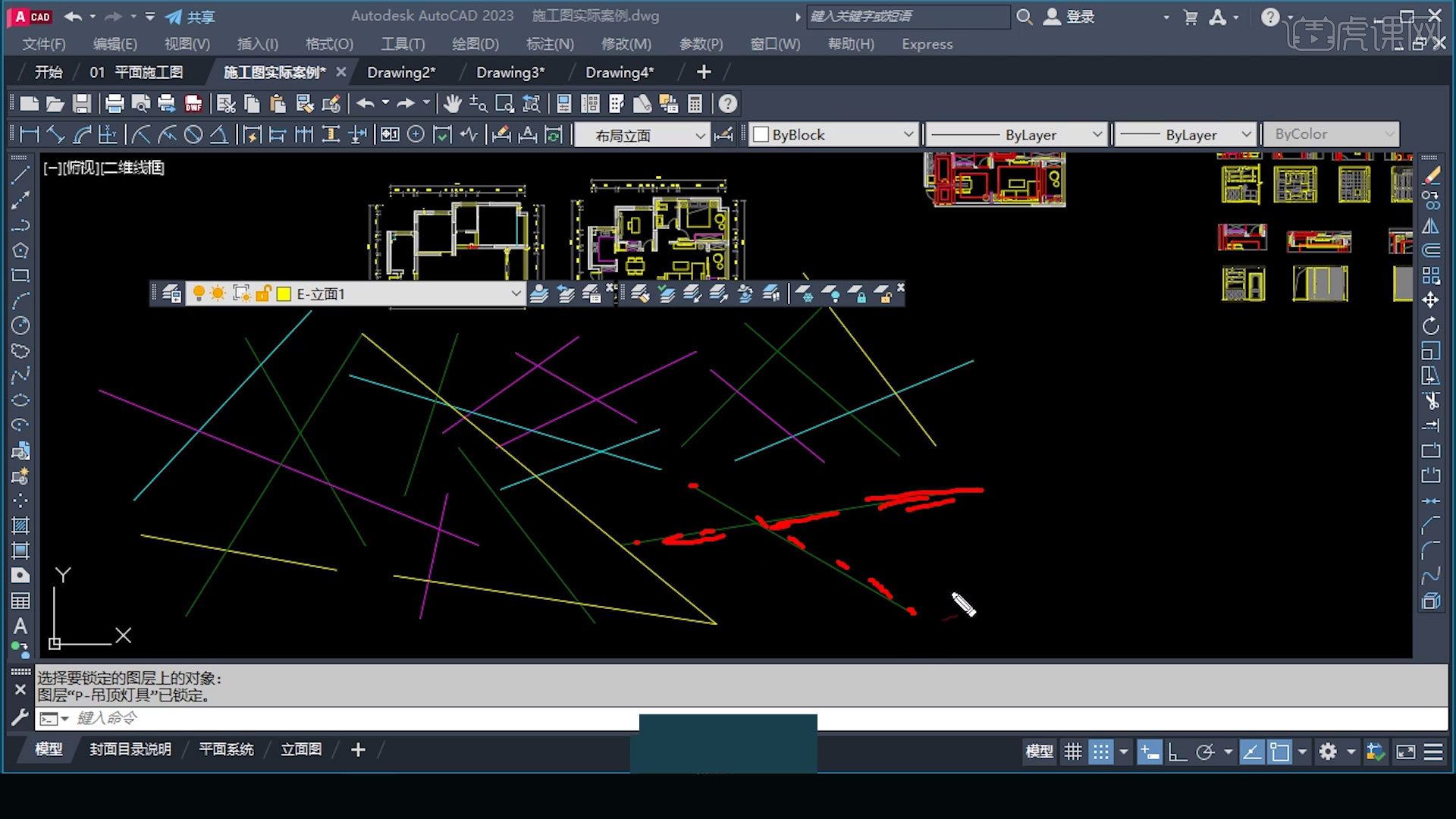
Task: Open the 布局立面 dimension style dropdown
Action: coord(699,135)
